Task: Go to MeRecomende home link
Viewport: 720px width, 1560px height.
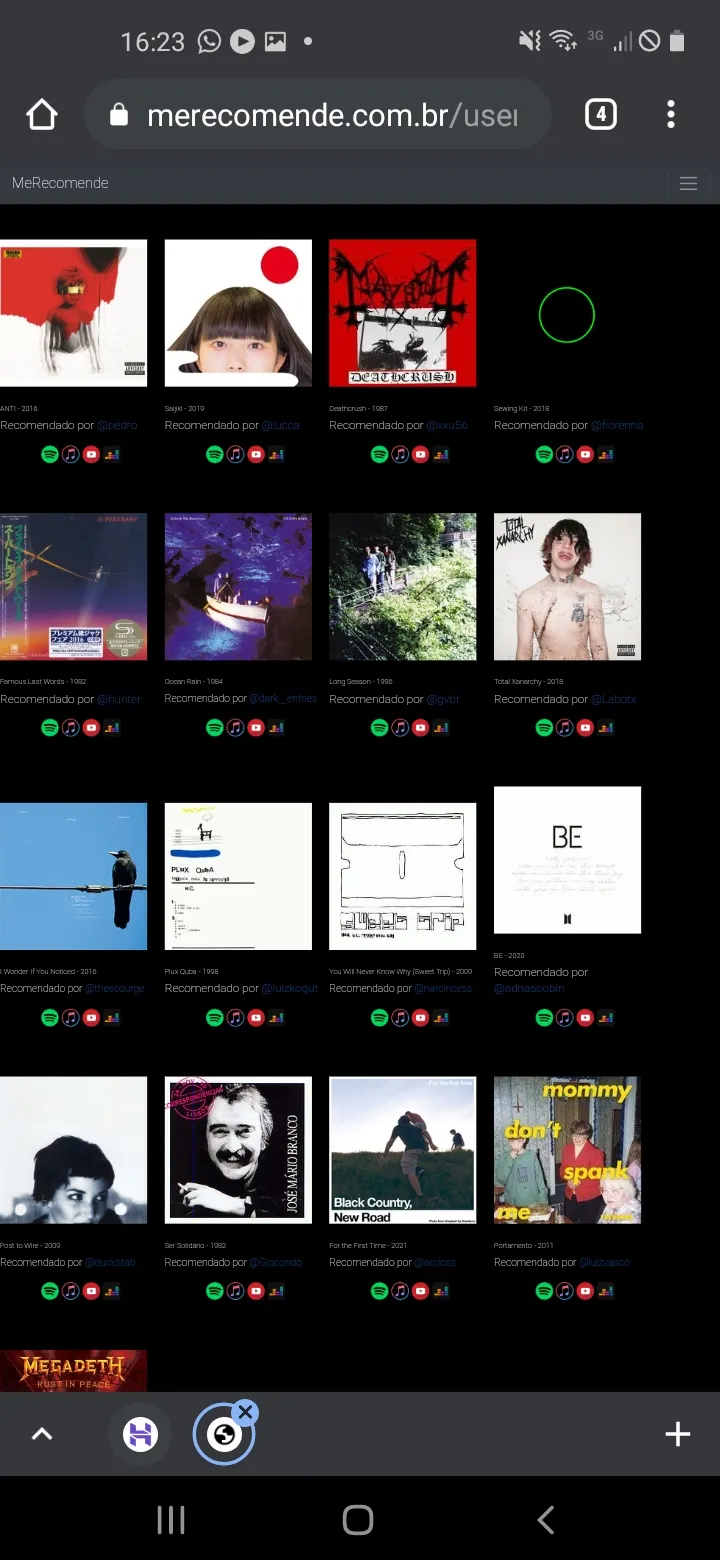Action: [x=60, y=183]
